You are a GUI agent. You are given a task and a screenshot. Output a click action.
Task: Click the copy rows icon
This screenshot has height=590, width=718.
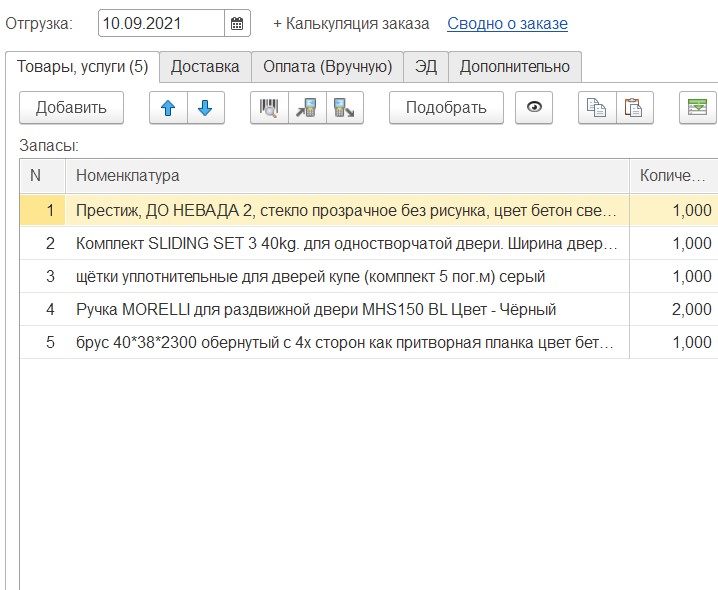[597, 108]
